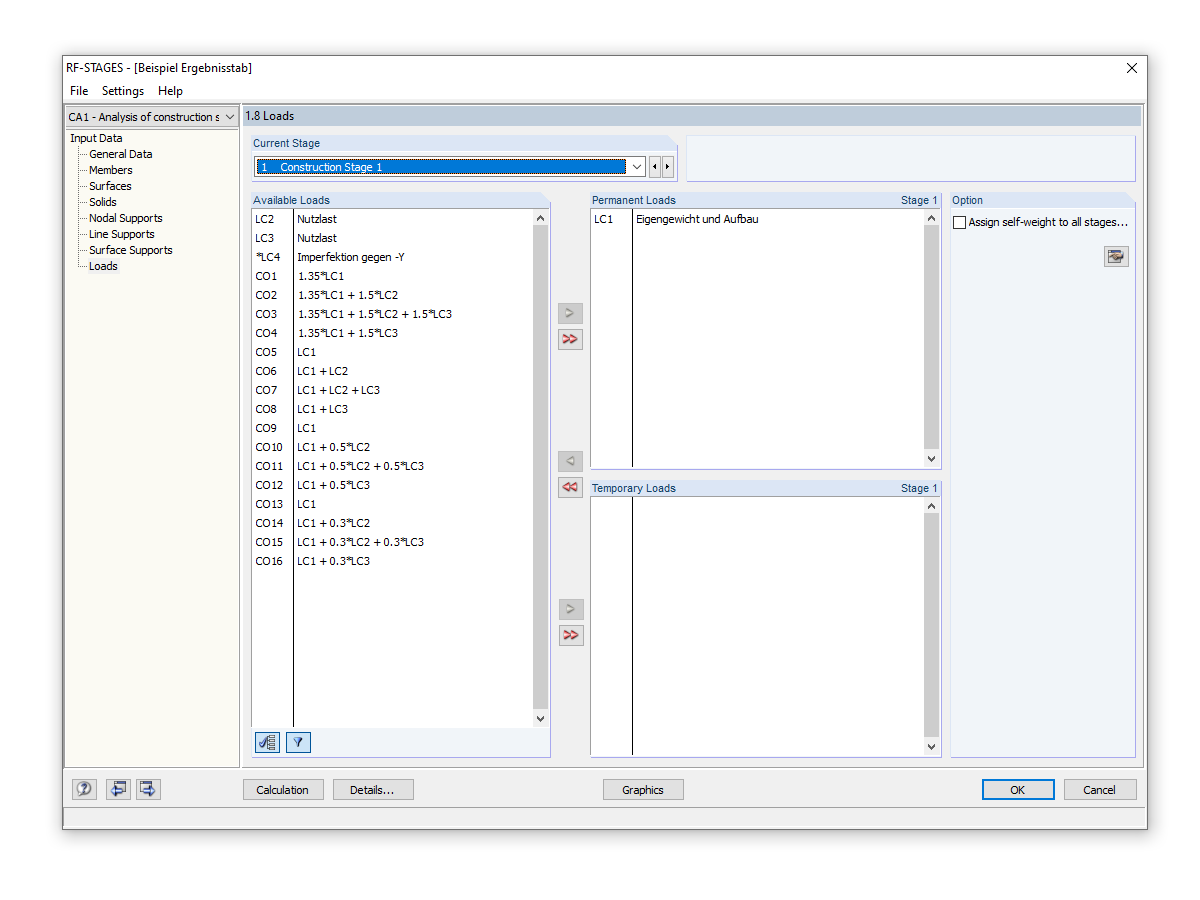Select Surface Supports in the tree
This screenshot has width=1200, height=900.
[131, 250]
